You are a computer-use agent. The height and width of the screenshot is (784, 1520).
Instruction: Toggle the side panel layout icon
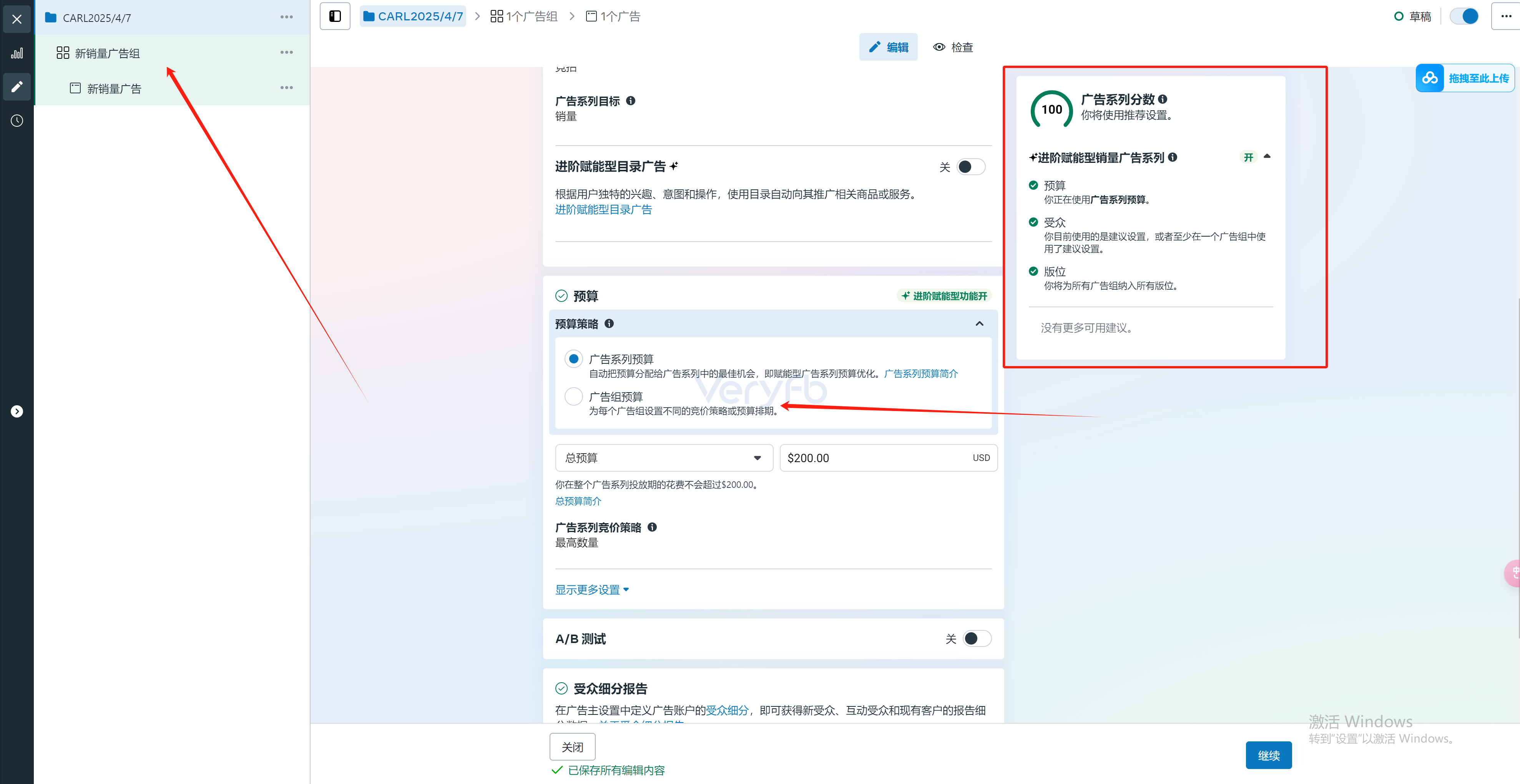(x=335, y=16)
